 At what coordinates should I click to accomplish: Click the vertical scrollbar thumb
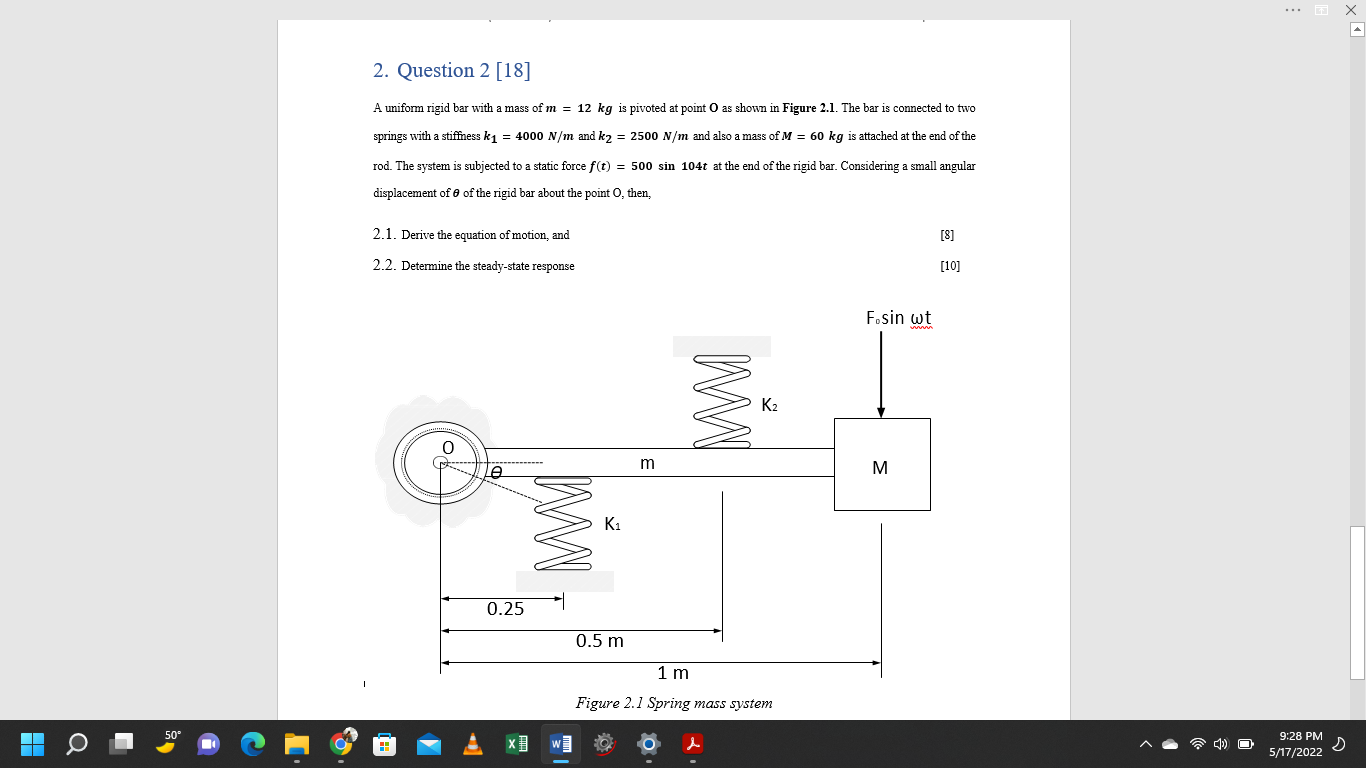point(1357,602)
